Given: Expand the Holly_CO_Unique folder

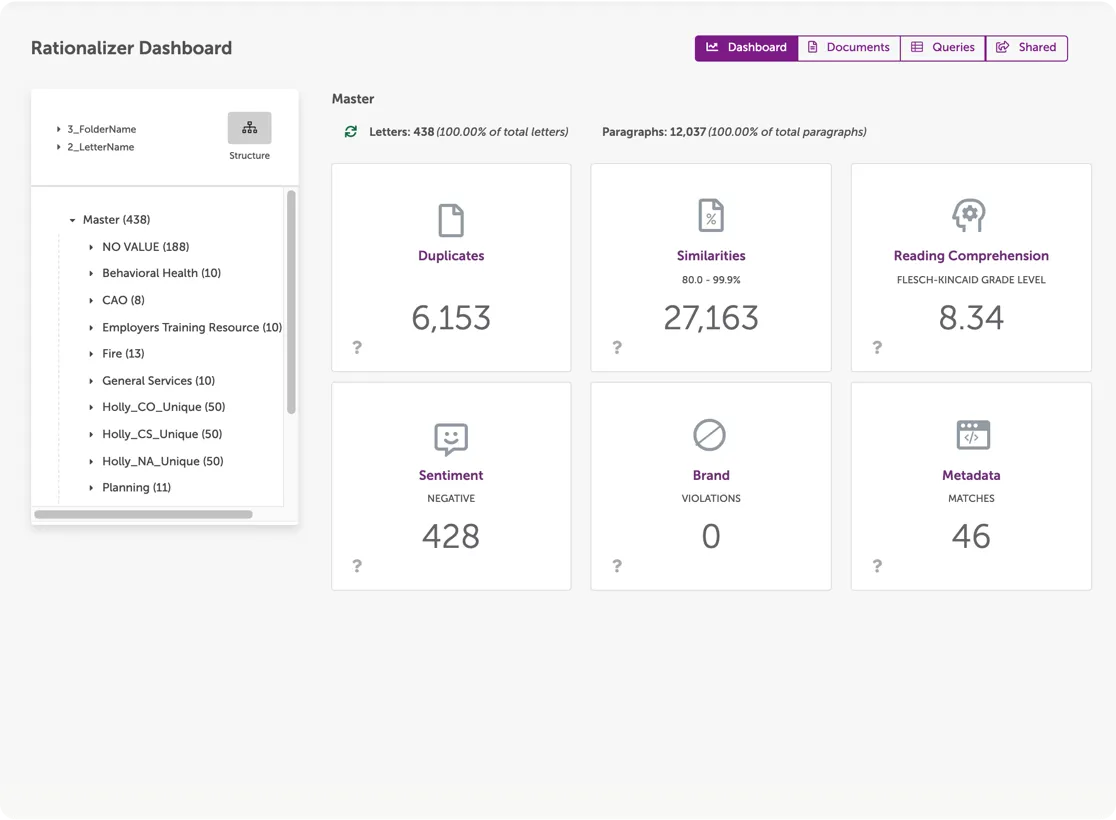Looking at the screenshot, I should coord(91,408).
